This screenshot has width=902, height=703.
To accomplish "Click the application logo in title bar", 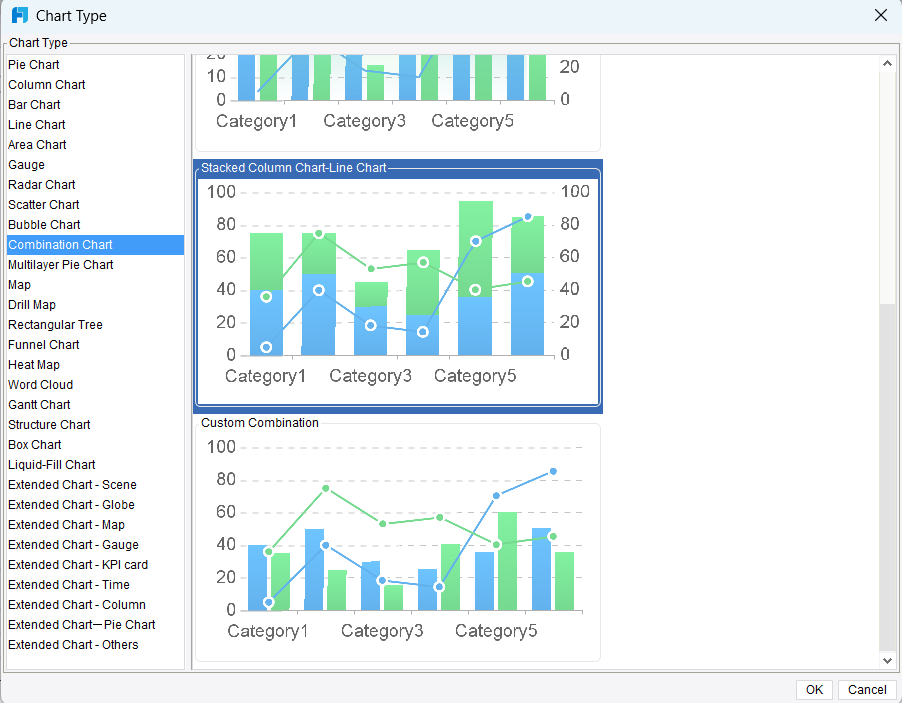I will pos(20,16).
